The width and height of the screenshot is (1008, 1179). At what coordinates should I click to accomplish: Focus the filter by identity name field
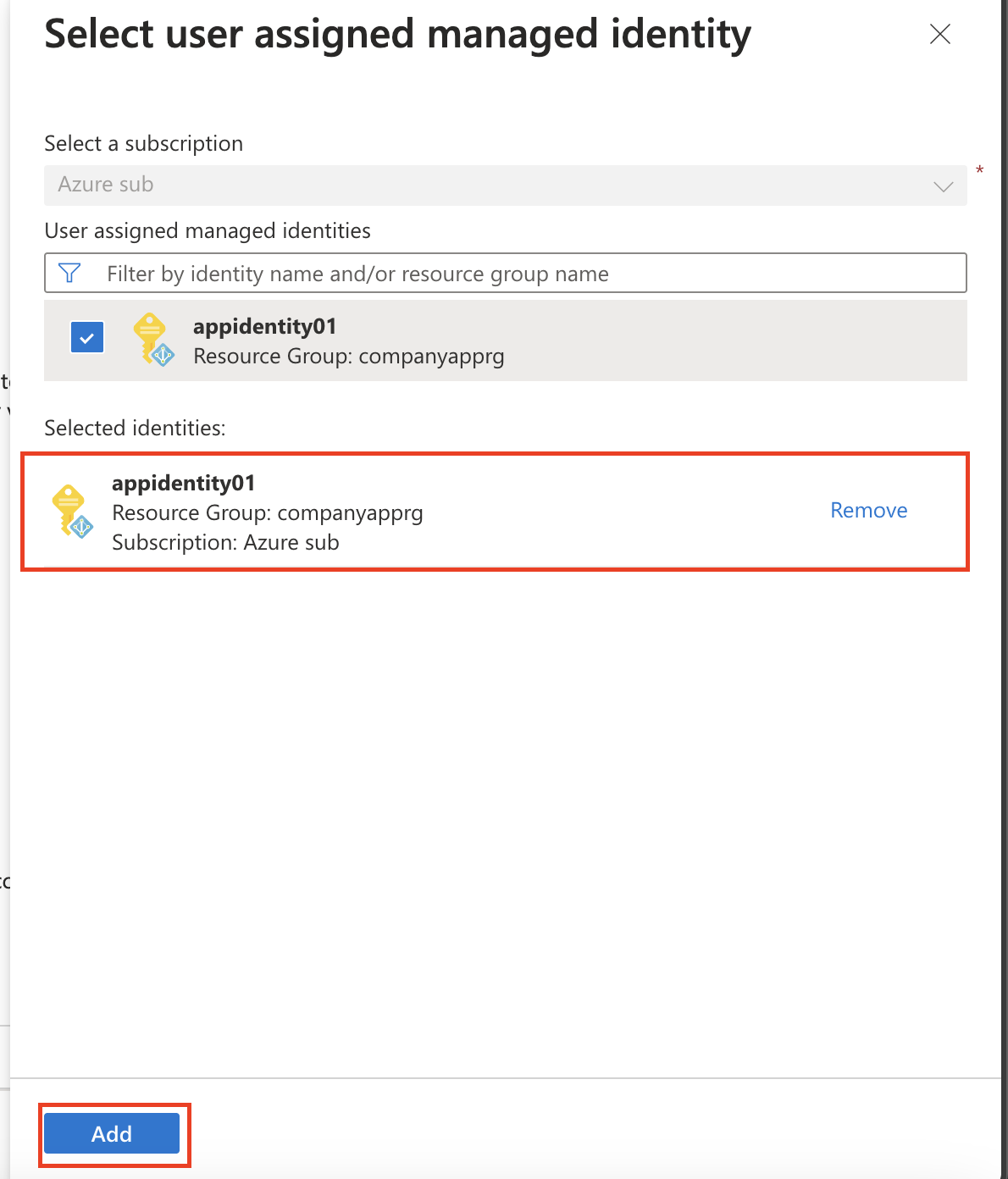click(x=506, y=274)
